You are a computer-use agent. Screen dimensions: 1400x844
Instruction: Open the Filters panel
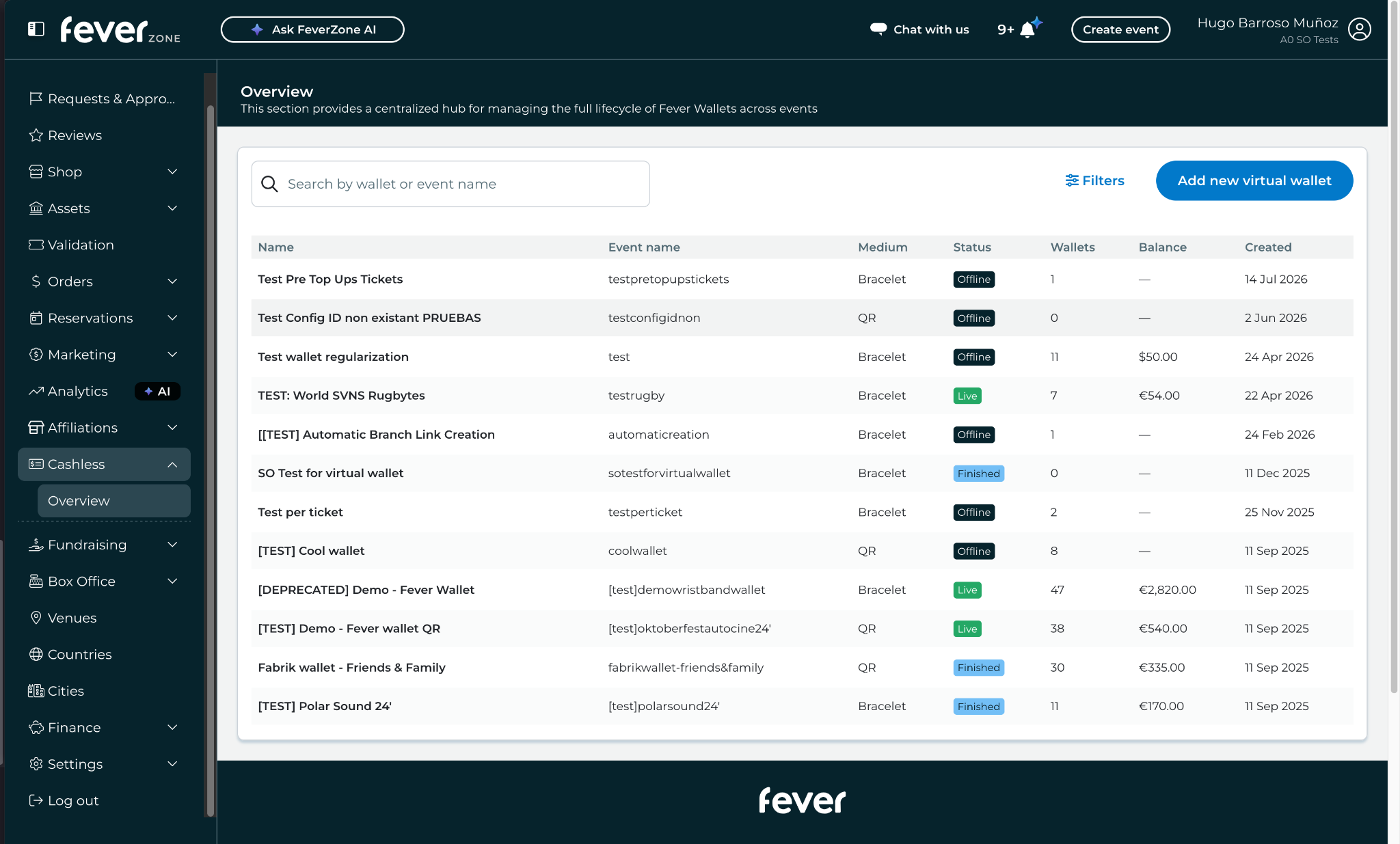pyautogui.click(x=1094, y=180)
